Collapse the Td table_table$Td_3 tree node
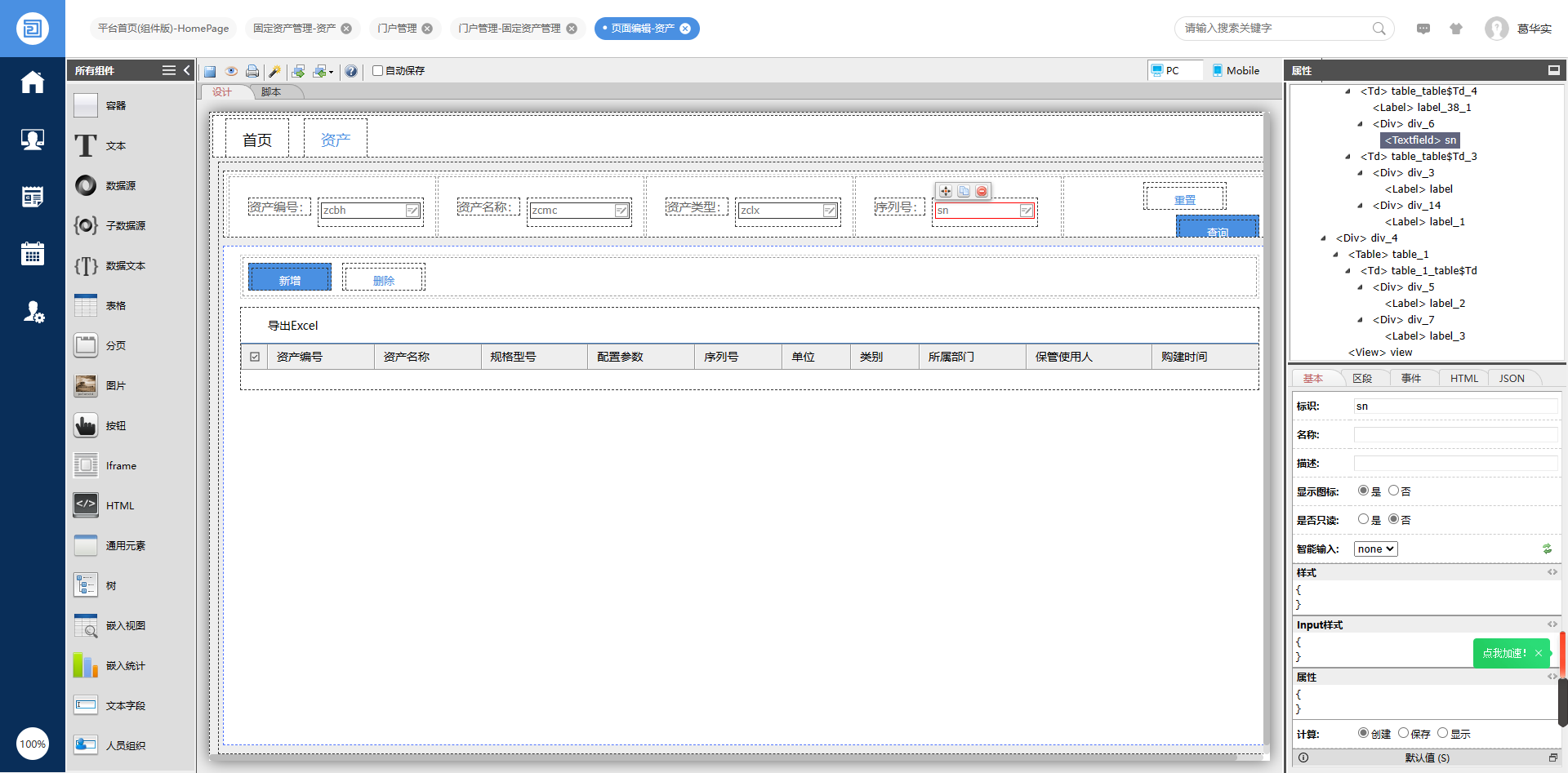This screenshot has width=1568, height=773. tap(1347, 157)
